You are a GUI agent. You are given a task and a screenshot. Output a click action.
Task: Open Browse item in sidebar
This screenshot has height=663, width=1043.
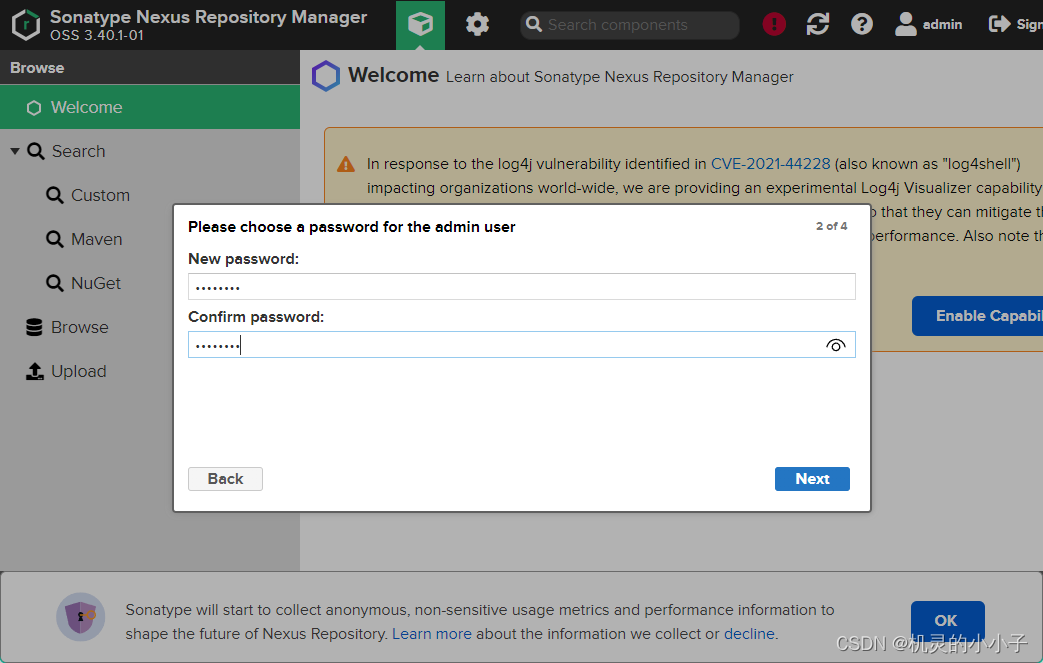click(80, 327)
